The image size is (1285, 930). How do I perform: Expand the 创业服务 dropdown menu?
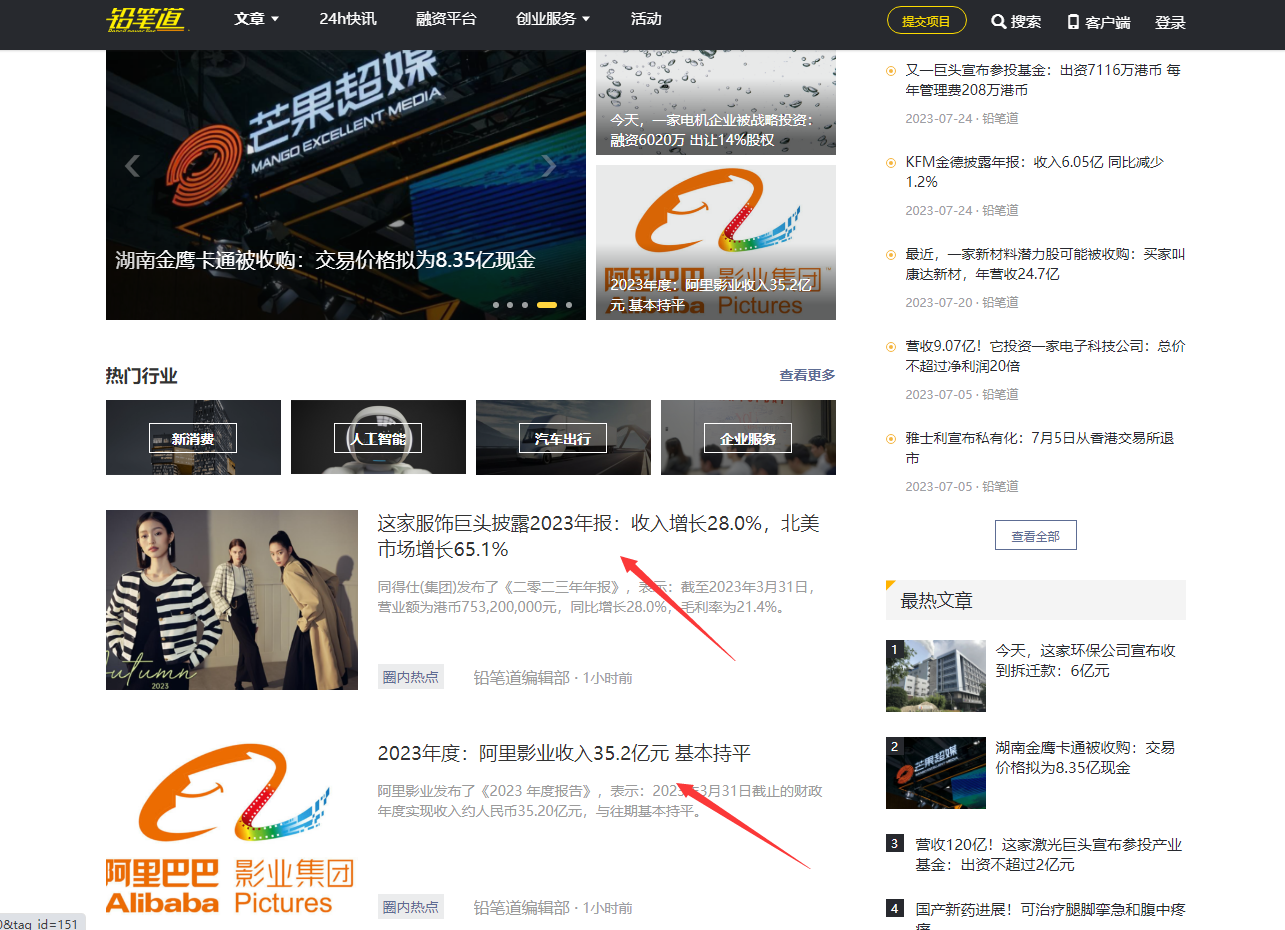click(x=553, y=19)
